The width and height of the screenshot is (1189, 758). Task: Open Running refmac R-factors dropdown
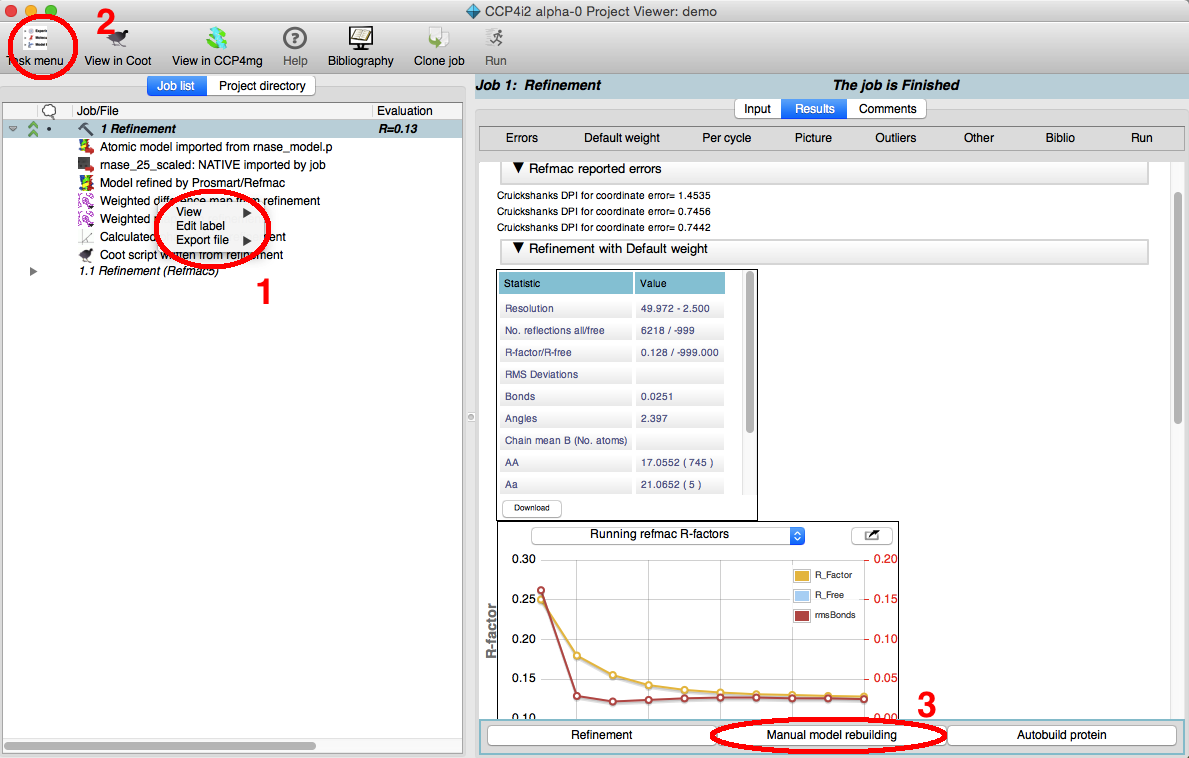(668, 535)
